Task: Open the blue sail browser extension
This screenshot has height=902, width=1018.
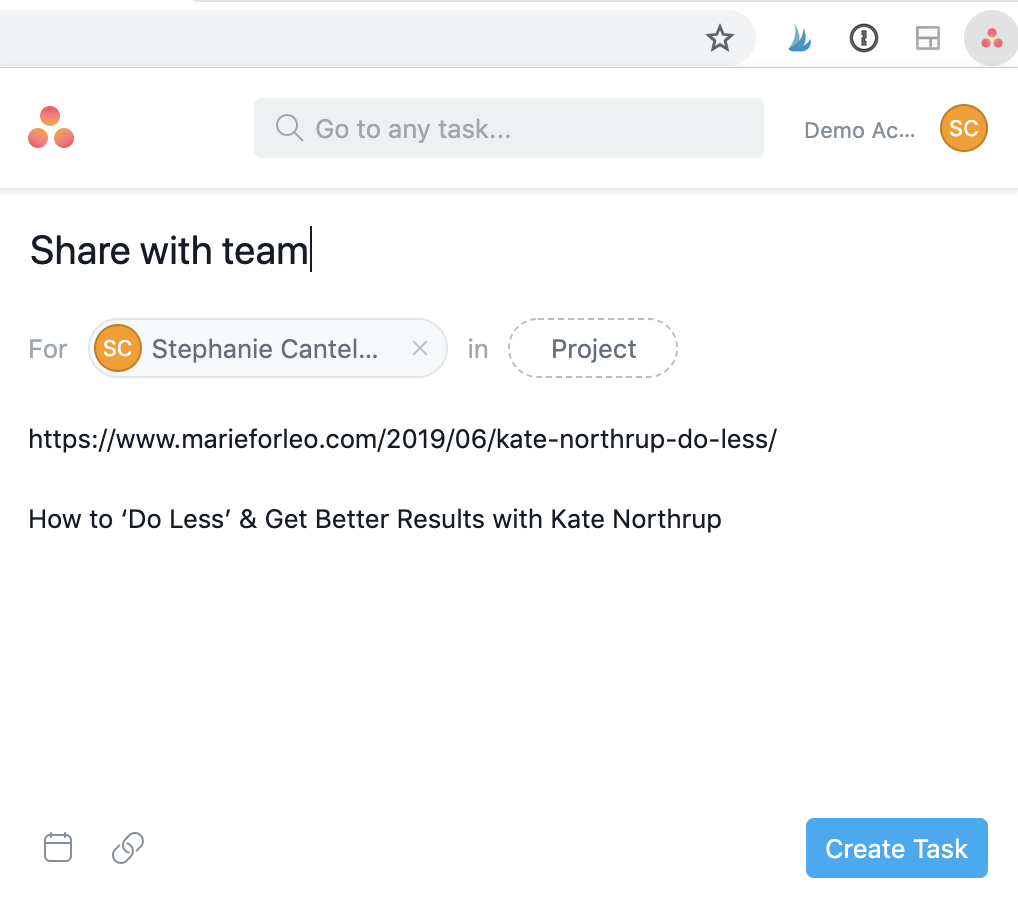Action: tap(799, 38)
